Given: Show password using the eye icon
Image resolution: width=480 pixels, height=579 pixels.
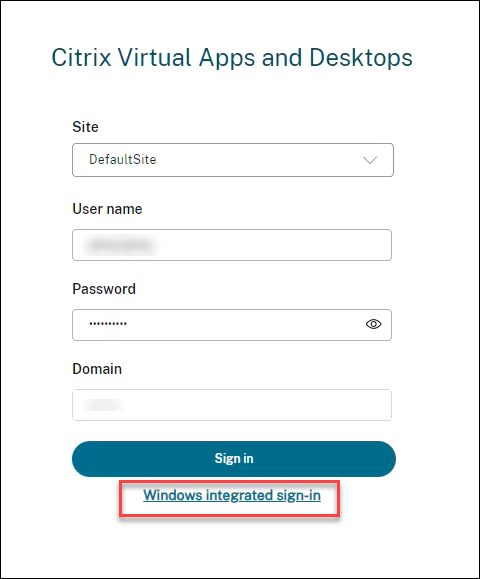Looking at the screenshot, I should [x=373, y=324].
